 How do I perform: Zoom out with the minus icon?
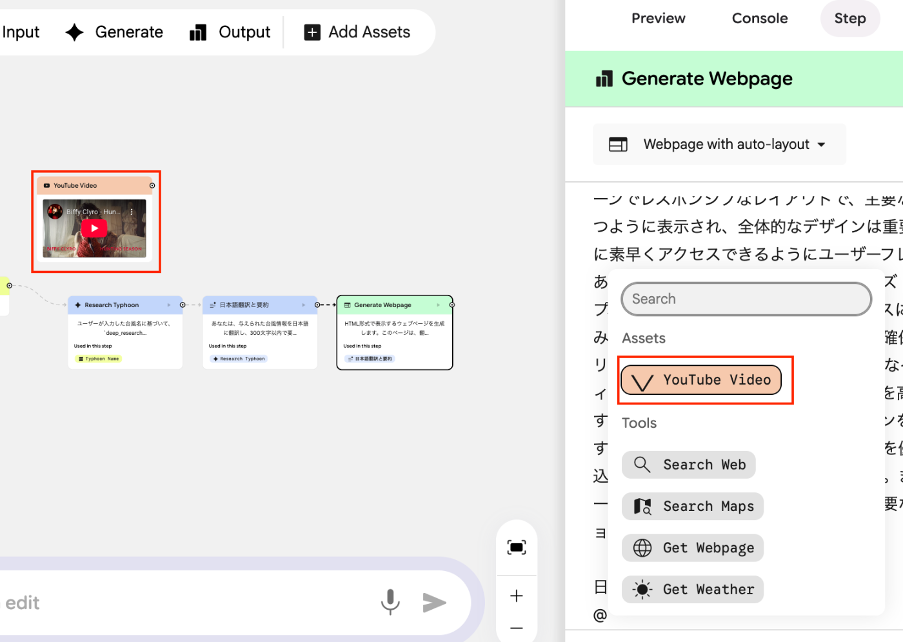click(x=516, y=628)
